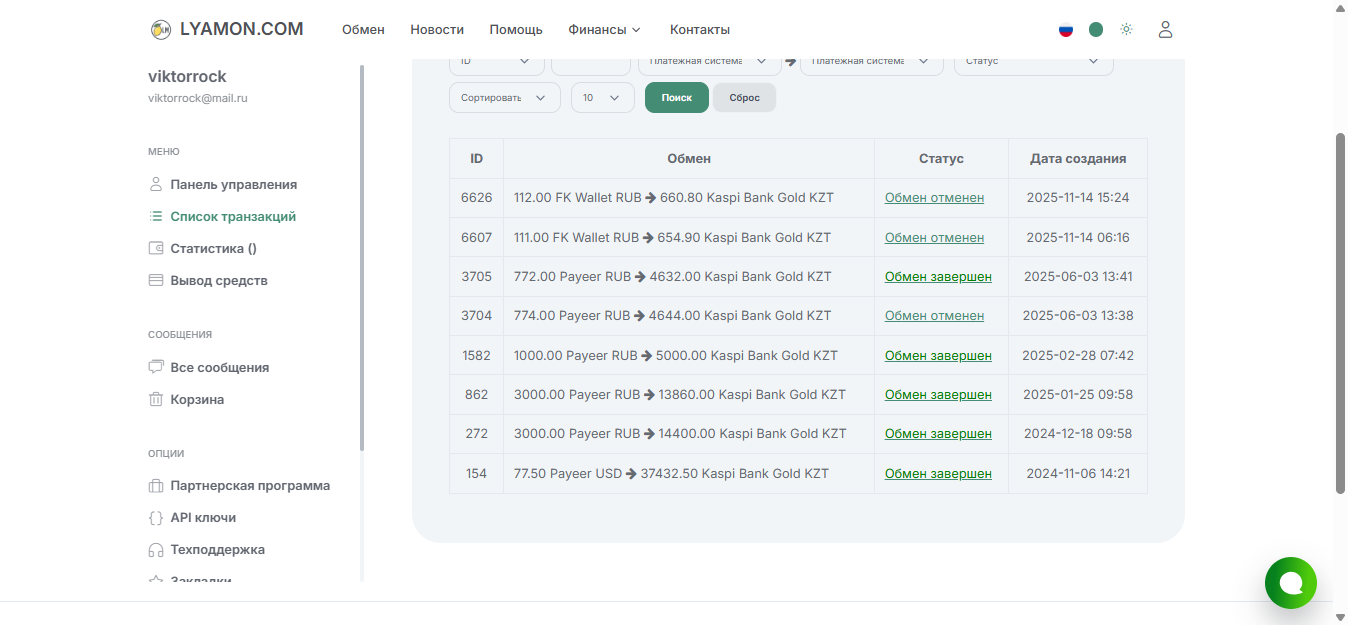Click the date 2025-01-25 09:58
1348x625 pixels.
pyautogui.click(x=1078, y=395)
